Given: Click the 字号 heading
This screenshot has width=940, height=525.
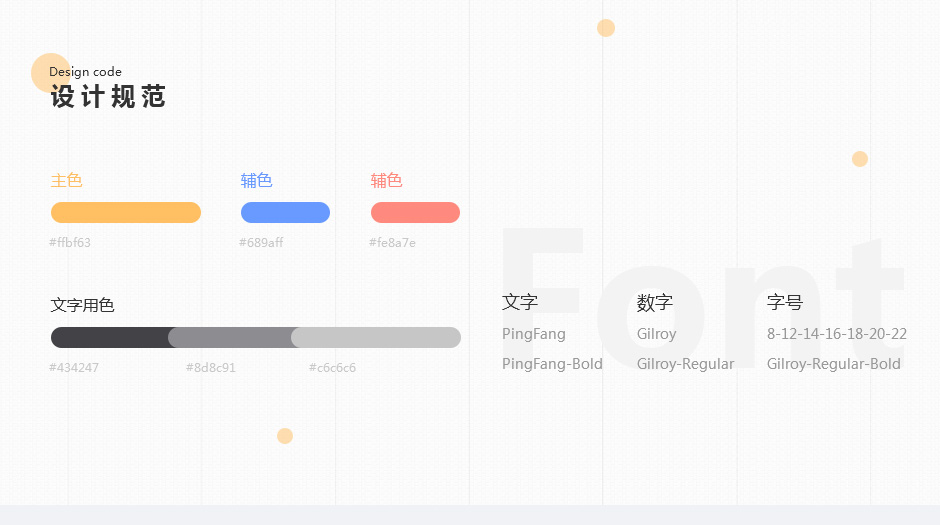Looking at the screenshot, I should coord(785,302).
